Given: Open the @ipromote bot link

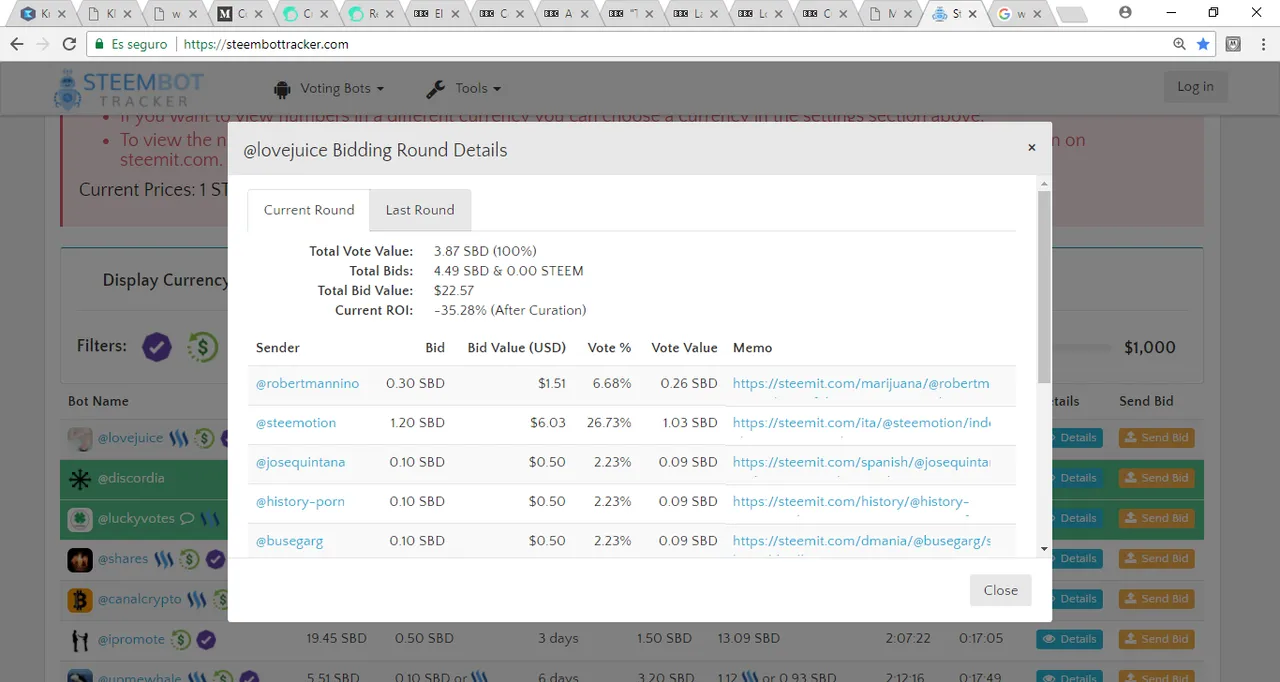Looking at the screenshot, I should 131,639.
